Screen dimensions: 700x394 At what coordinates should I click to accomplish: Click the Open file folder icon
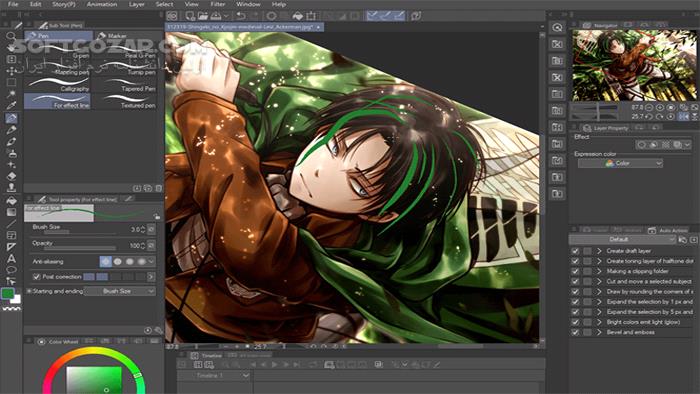pyautogui.click(x=203, y=16)
